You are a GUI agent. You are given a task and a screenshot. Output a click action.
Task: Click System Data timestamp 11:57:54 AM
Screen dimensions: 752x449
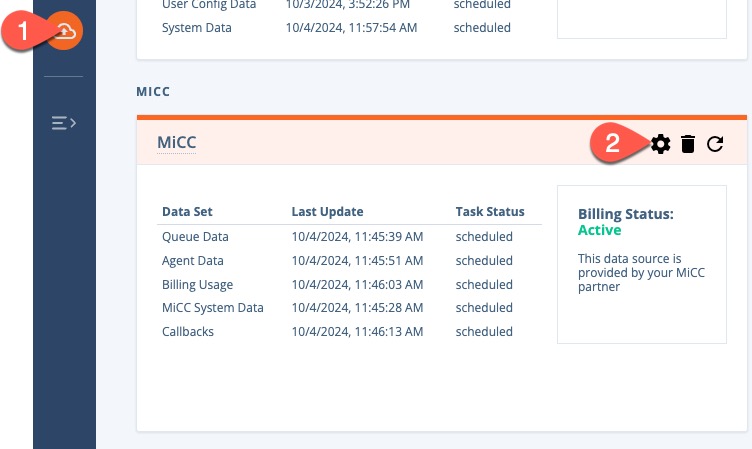(x=351, y=28)
